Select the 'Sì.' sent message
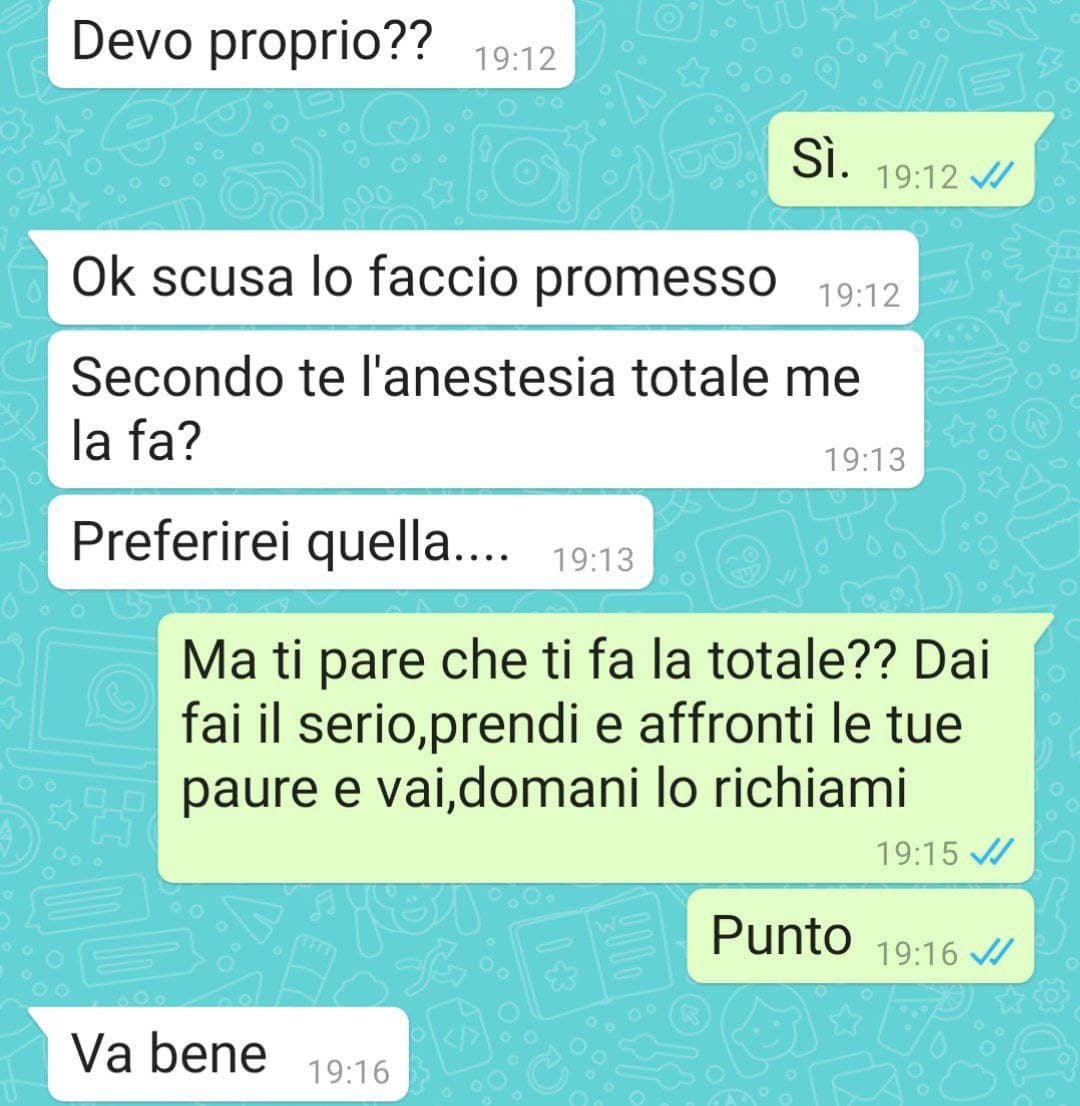Viewport: 1080px width, 1106px height. [902, 159]
